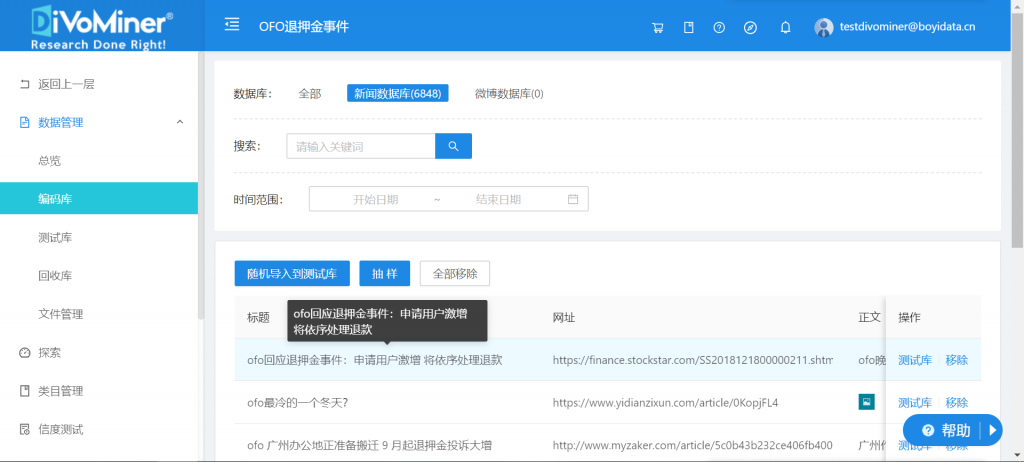This screenshot has width=1024, height=462.
Task: Select 新闻数据库(6848) filter
Action: click(x=397, y=93)
